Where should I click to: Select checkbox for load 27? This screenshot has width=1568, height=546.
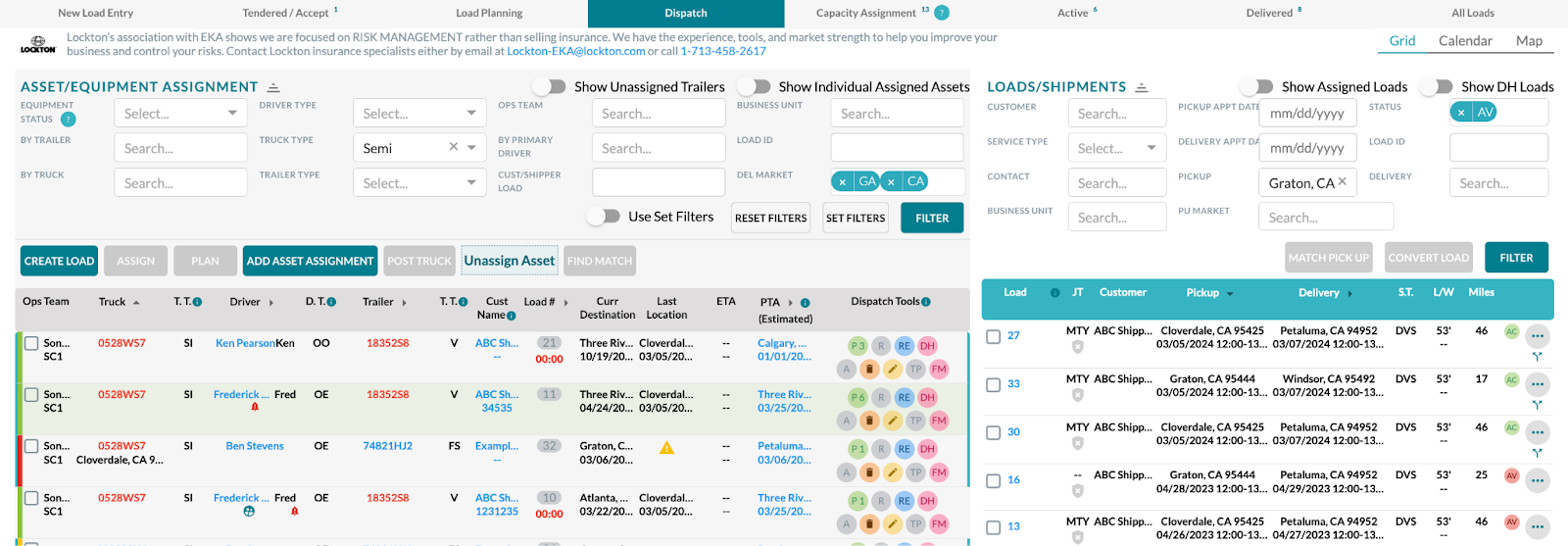(x=993, y=336)
